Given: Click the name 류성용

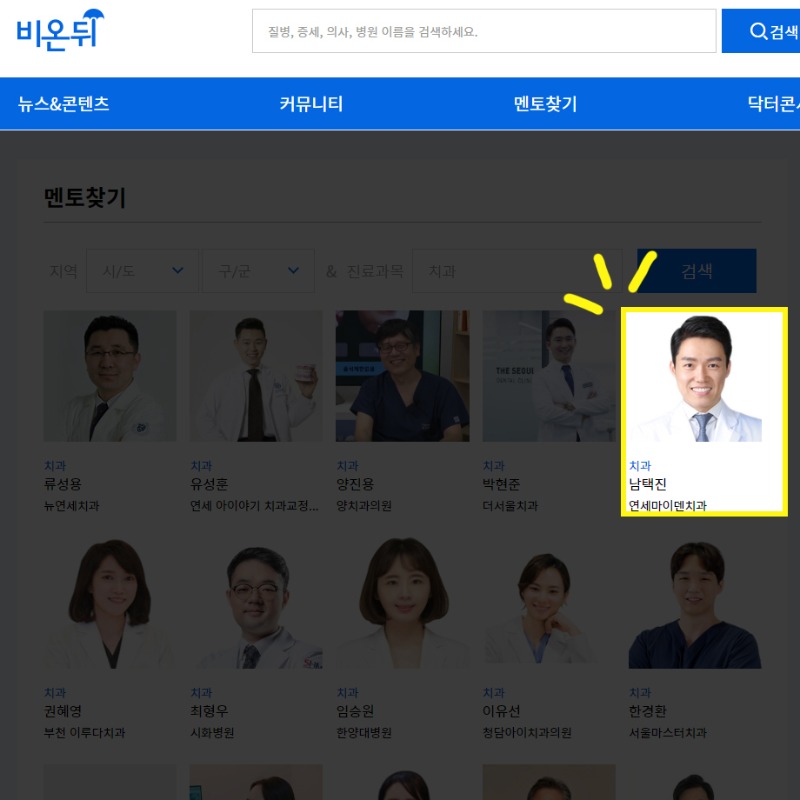Looking at the screenshot, I should point(63,484).
